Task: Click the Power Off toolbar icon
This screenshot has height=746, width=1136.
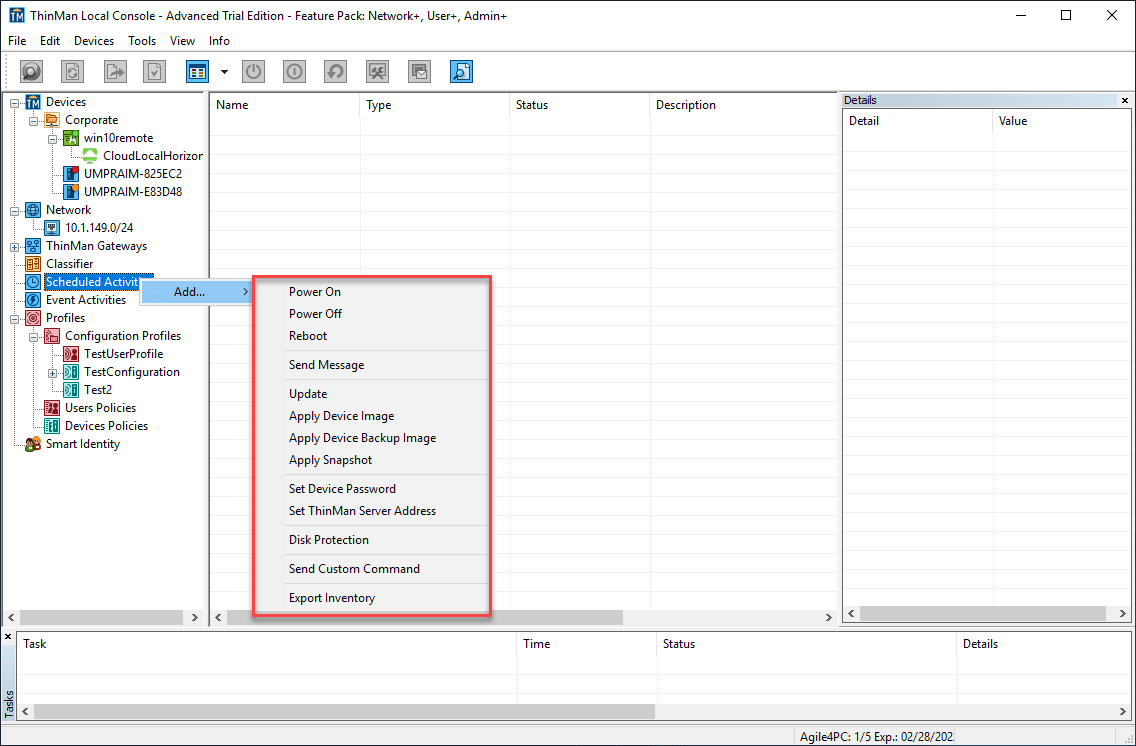Action: tap(253, 72)
